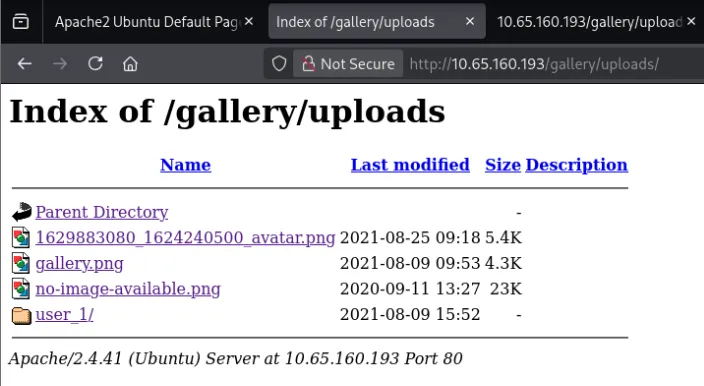
Task: Reload the current page
Action: tap(95, 64)
